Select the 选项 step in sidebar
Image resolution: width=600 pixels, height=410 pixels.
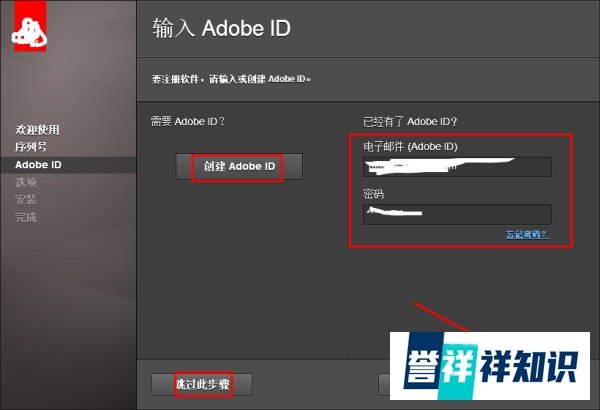click(x=26, y=182)
